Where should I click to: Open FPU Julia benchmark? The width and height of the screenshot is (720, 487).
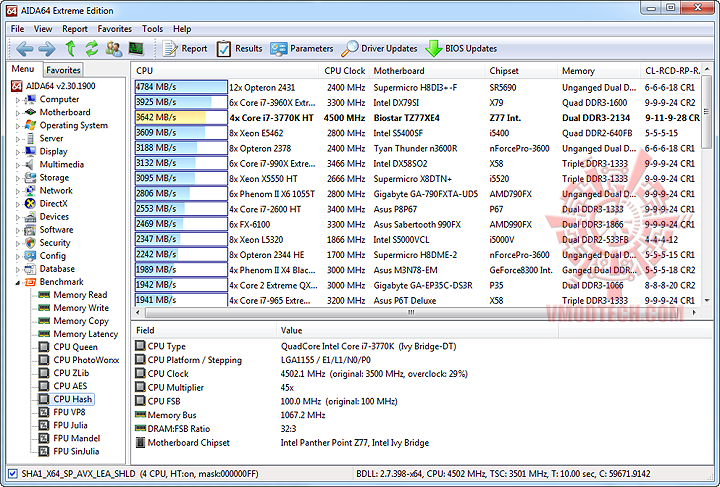tap(70, 425)
